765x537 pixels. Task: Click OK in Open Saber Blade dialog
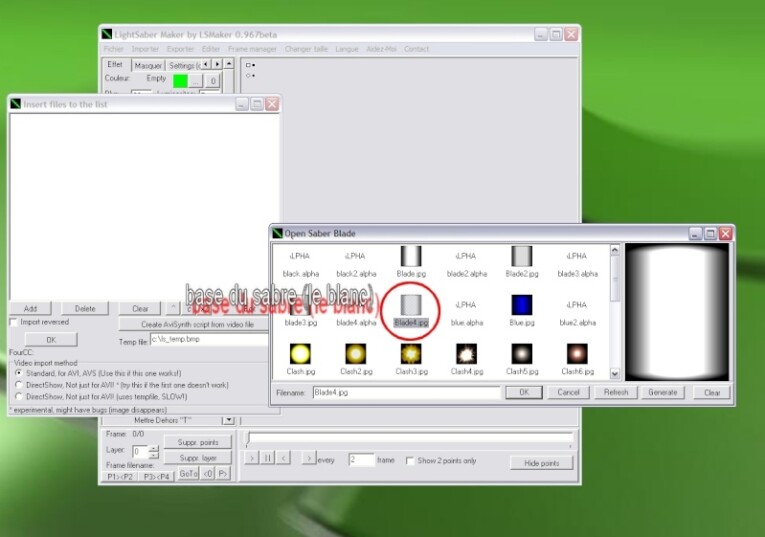click(x=523, y=392)
